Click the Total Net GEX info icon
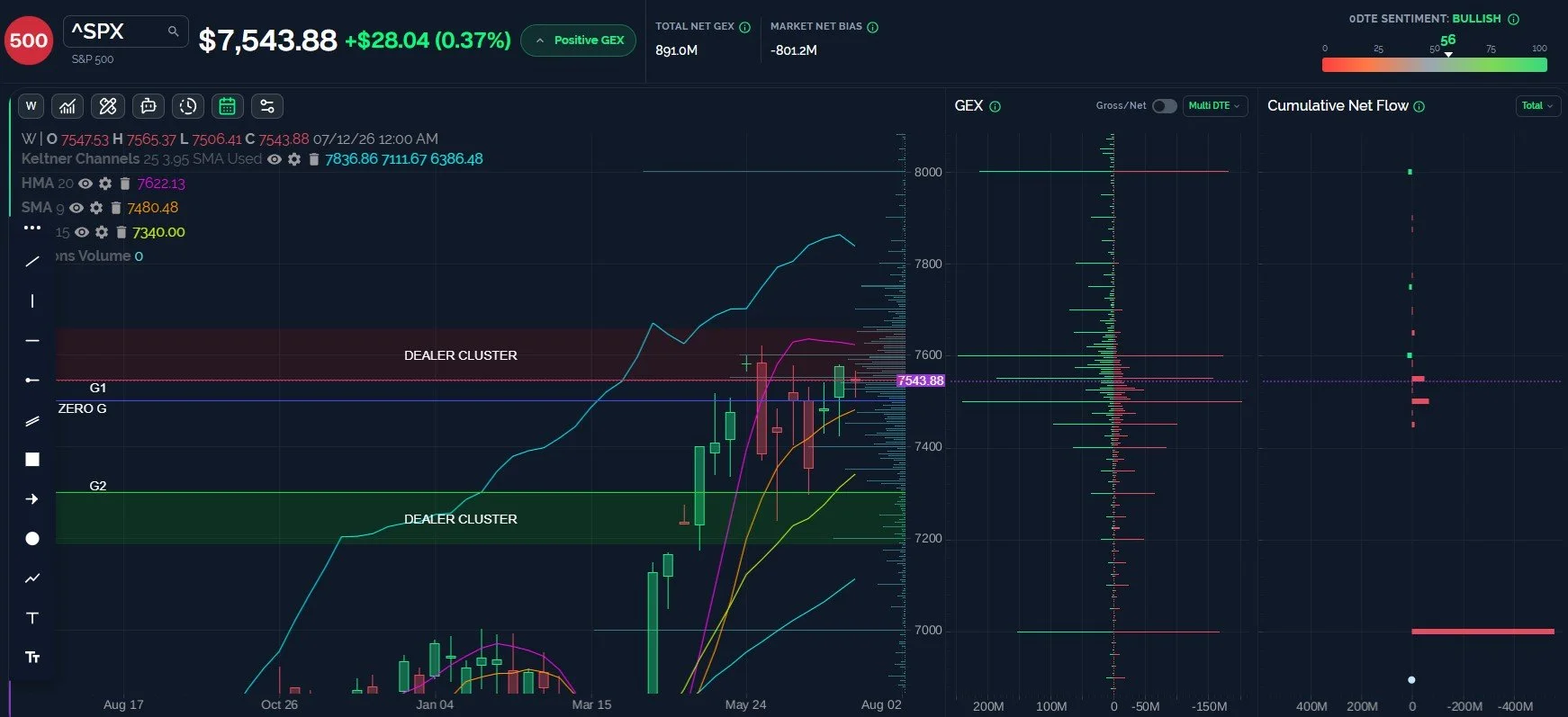 click(744, 27)
